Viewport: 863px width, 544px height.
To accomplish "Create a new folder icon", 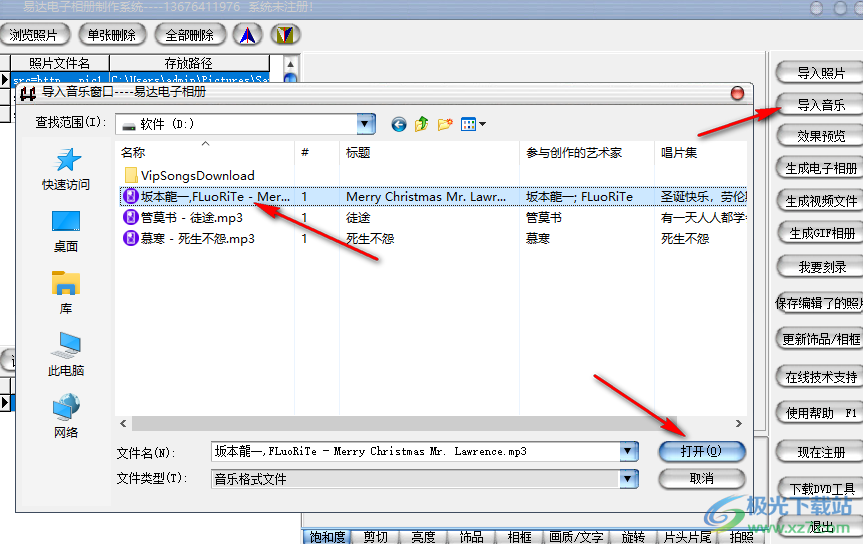I will (445, 124).
